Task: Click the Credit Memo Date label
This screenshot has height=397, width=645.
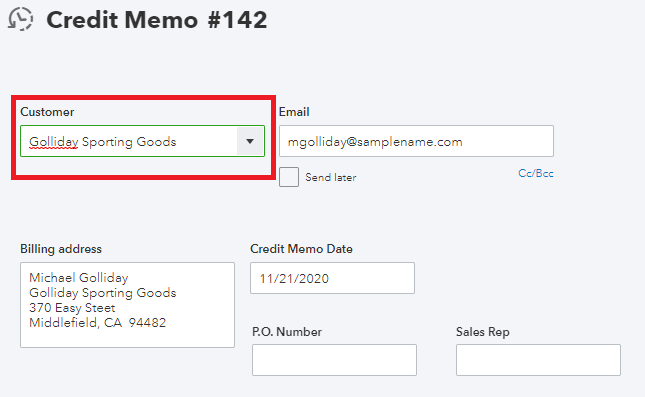Action: pyautogui.click(x=301, y=249)
